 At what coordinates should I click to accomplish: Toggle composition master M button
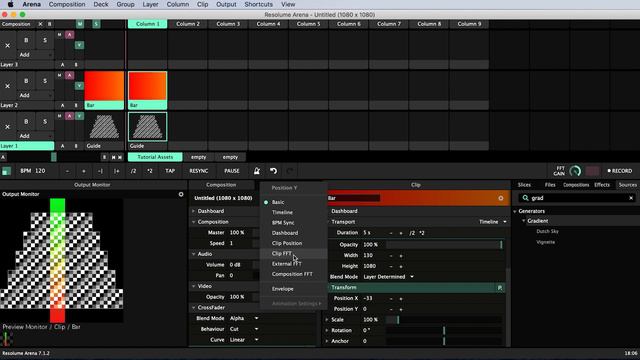[x=80, y=24]
